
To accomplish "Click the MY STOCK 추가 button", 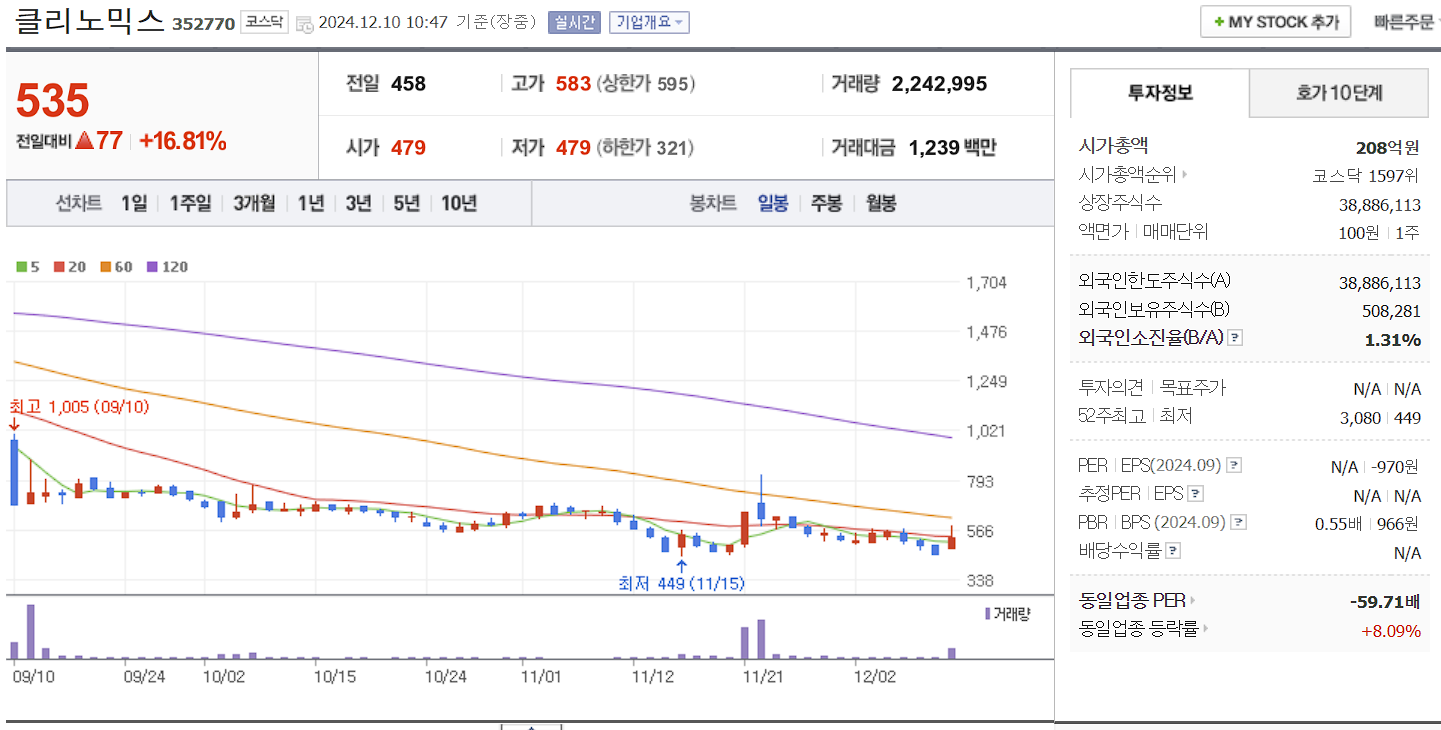I will pyautogui.click(x=1275, y=21).
